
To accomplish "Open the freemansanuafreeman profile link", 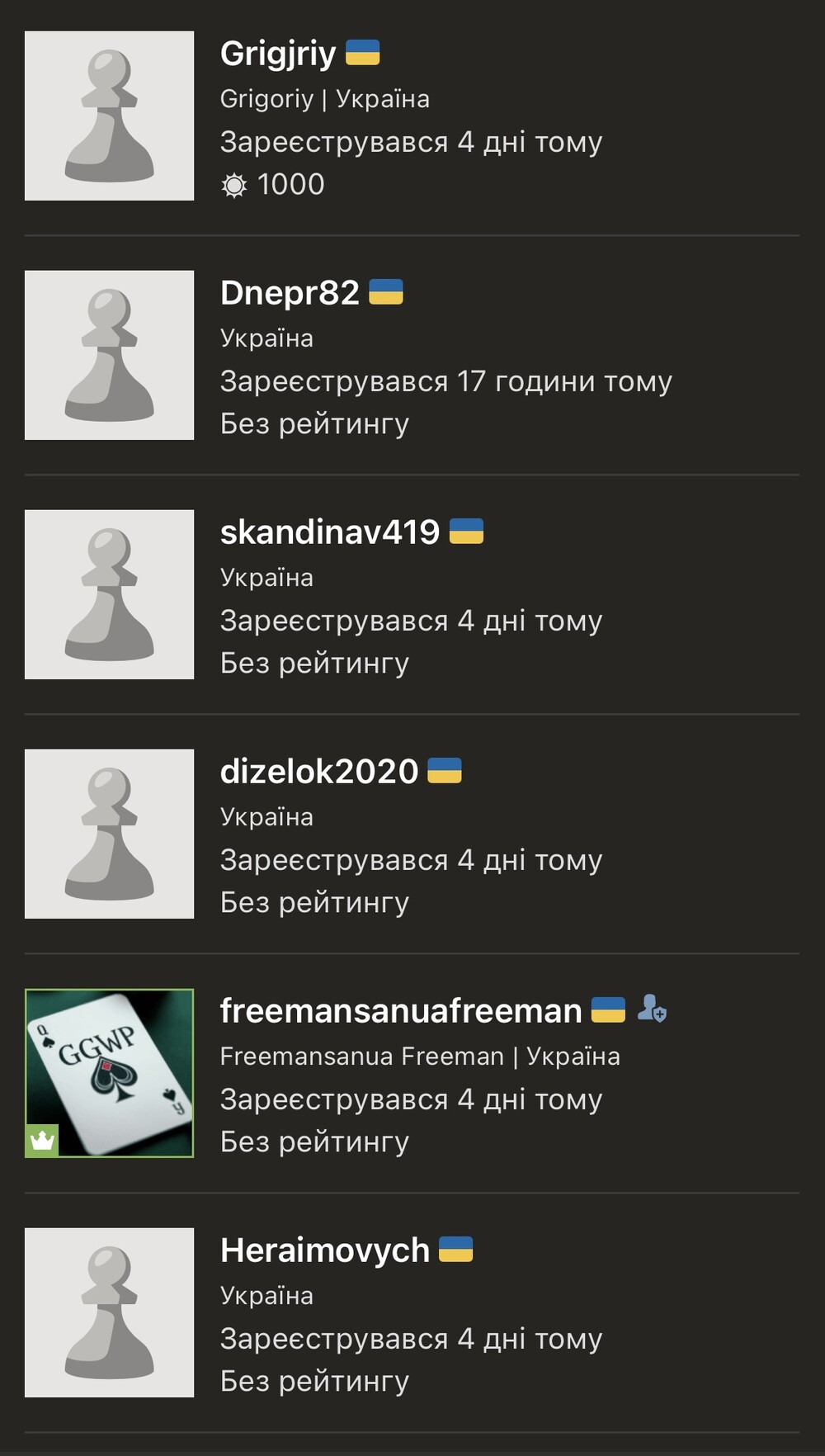I will coord(401,1011).
